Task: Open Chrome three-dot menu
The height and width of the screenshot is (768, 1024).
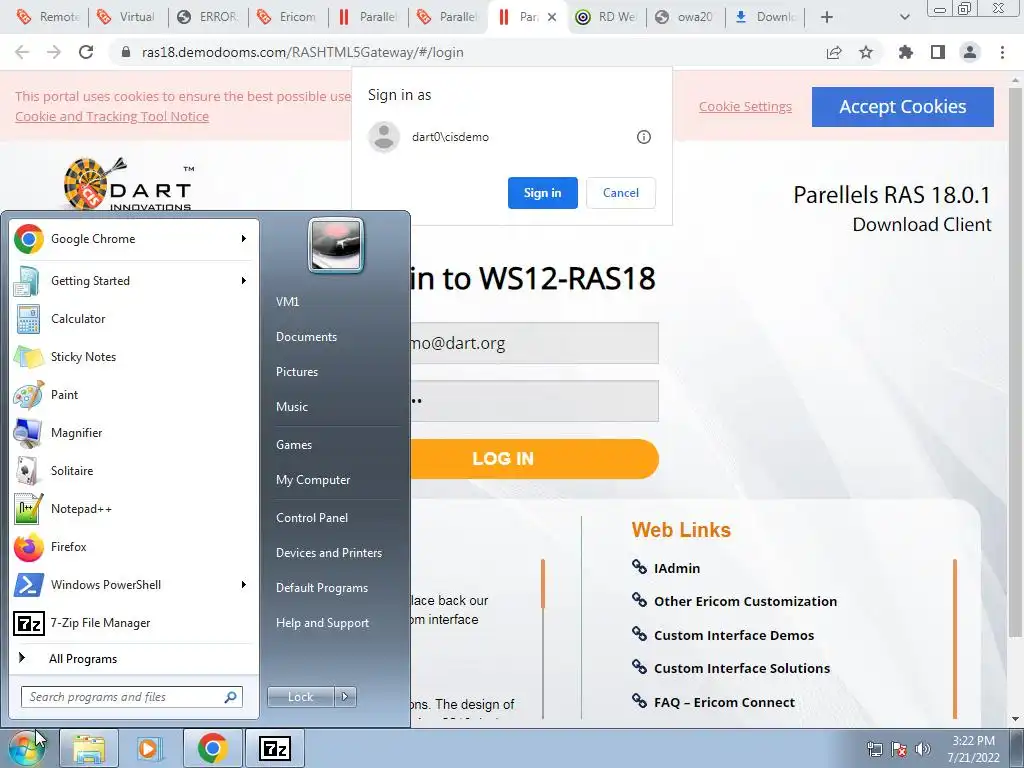Action: click(x=1002, y=52)
